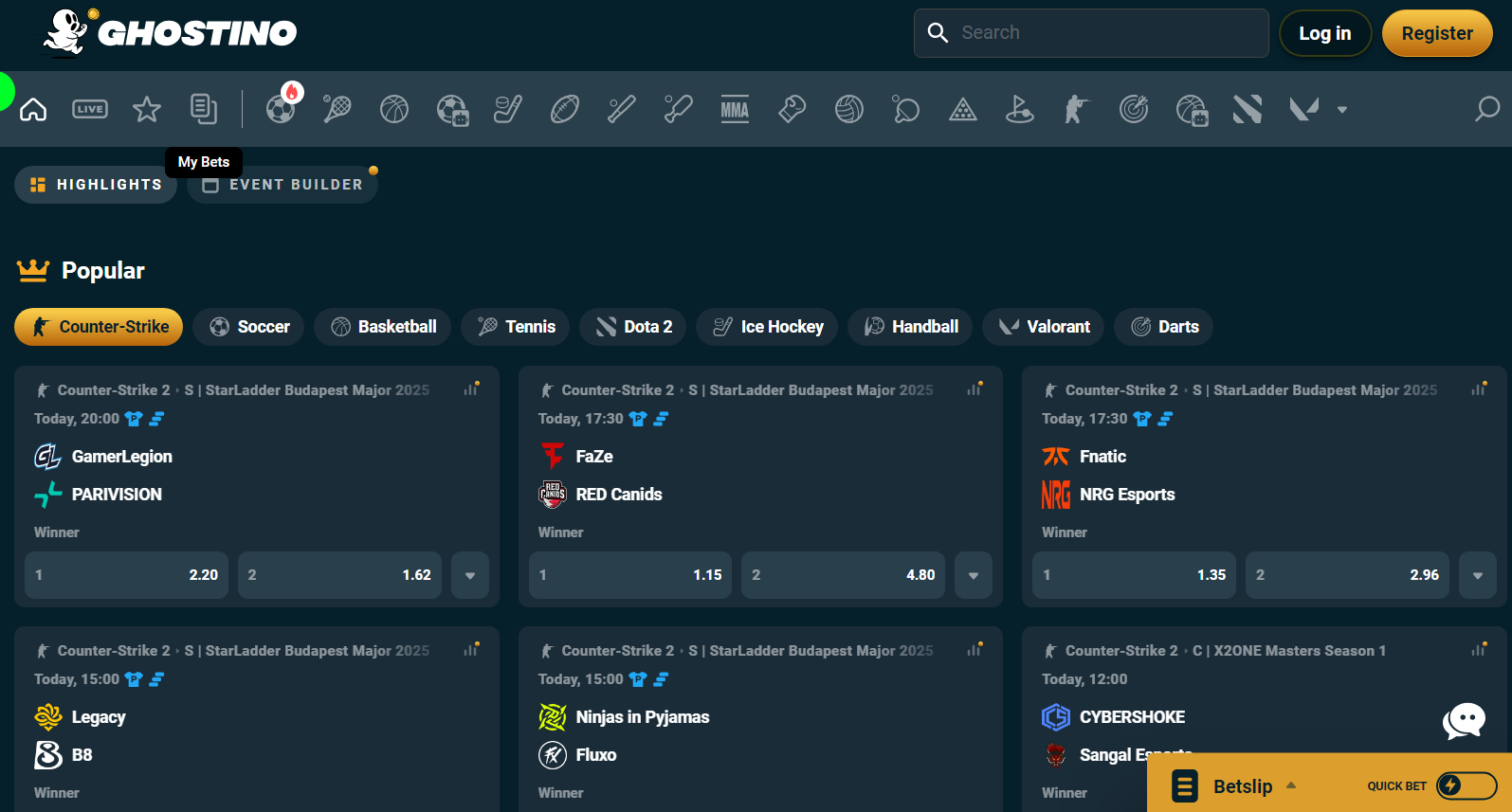Click the Register button
This screenshot has width=1512, height=812.
coord(1437,33)
